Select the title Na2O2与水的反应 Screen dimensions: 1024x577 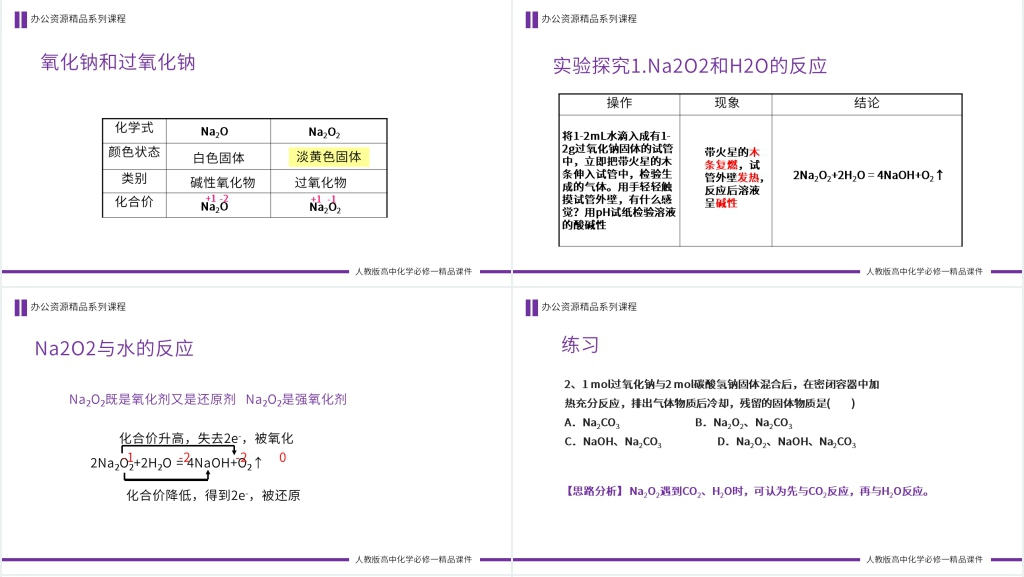coord(114,349)
